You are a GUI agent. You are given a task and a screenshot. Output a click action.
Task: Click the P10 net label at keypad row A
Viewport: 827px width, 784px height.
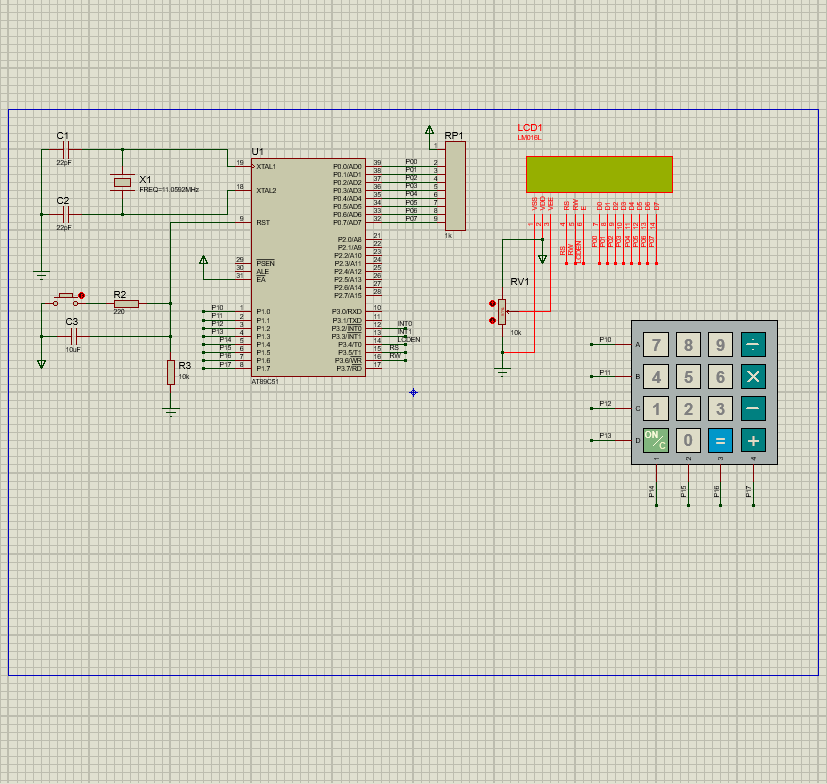(x=605, y=340)
